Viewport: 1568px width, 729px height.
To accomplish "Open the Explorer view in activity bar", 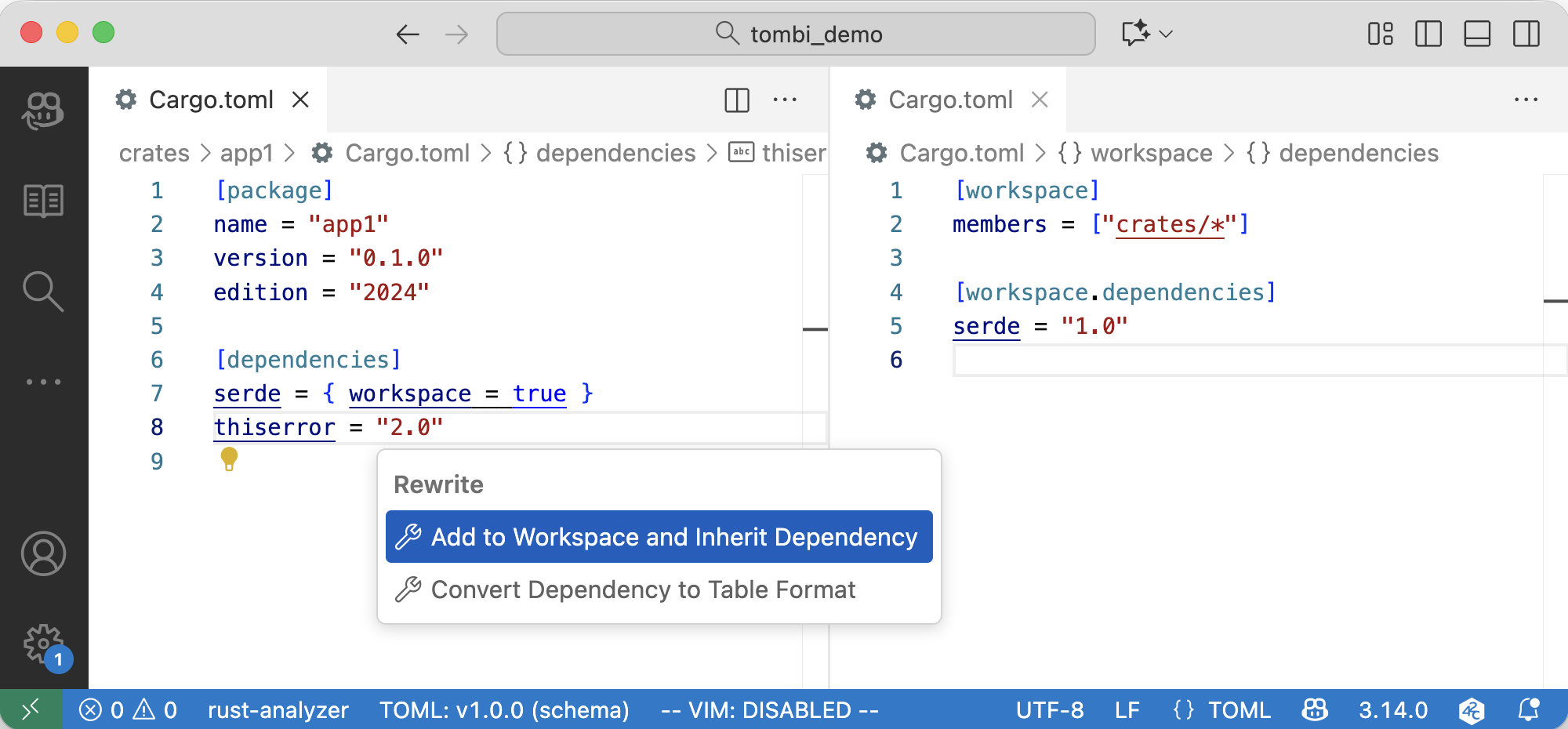I will click(43, 201).
